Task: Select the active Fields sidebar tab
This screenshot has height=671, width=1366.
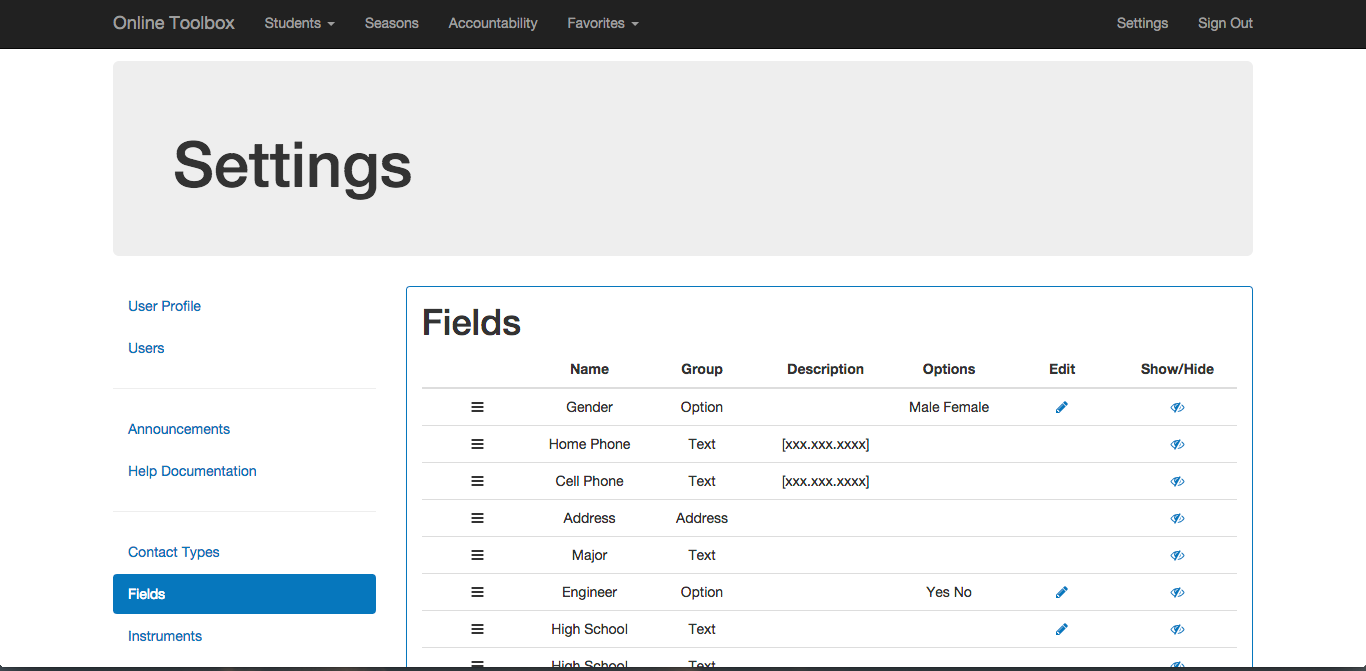Action: click(x=244, y=594)
